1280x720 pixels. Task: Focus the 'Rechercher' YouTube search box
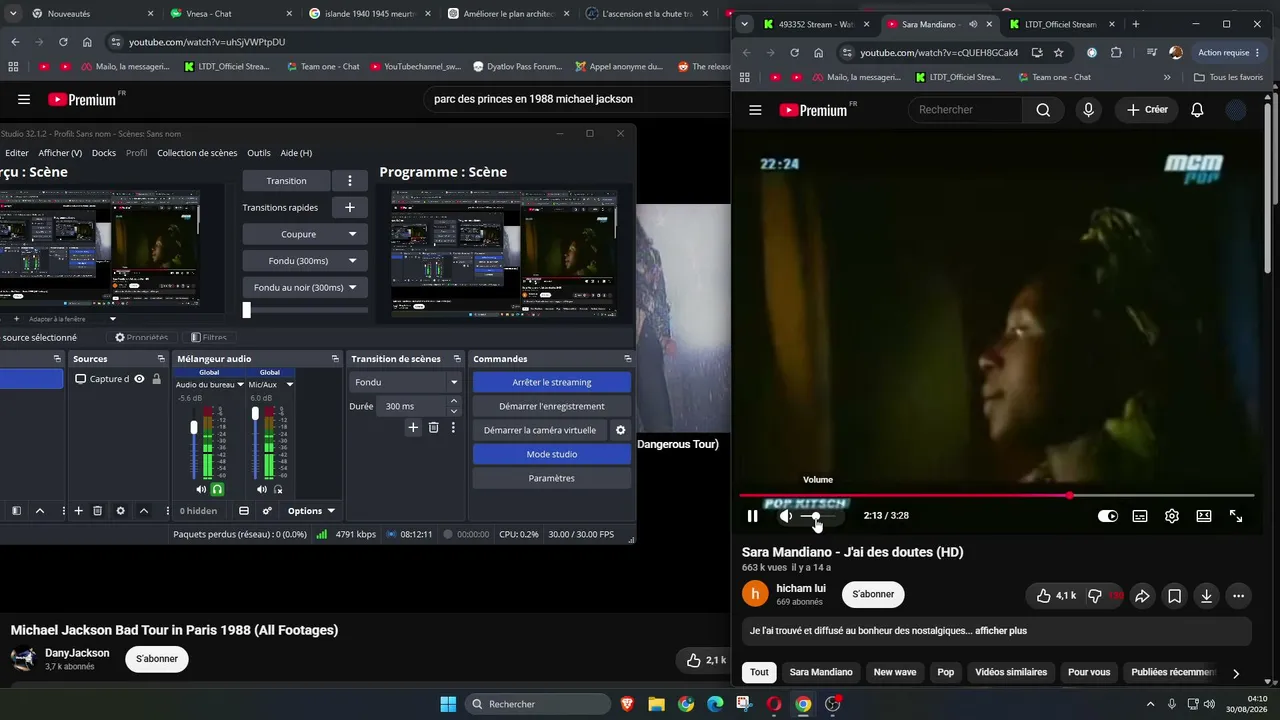pyautogui.click(x=965, y=110)
